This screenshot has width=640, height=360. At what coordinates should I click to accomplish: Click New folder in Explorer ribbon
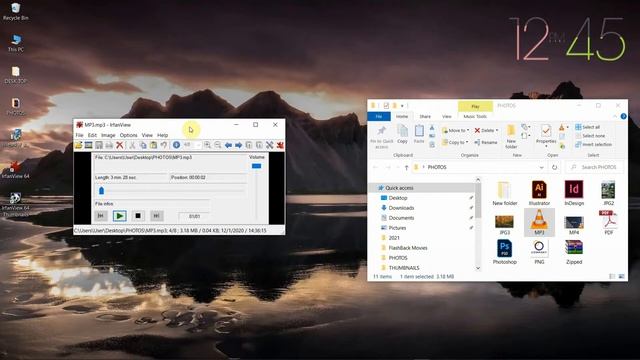coord(511,137)
